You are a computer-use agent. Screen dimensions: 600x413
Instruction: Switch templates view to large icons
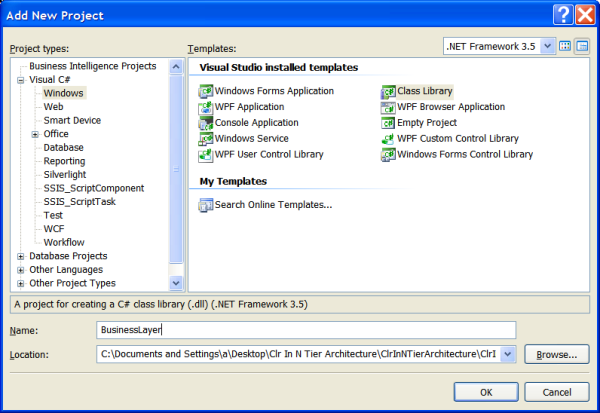pyautogui.click(x=565, y=46)
